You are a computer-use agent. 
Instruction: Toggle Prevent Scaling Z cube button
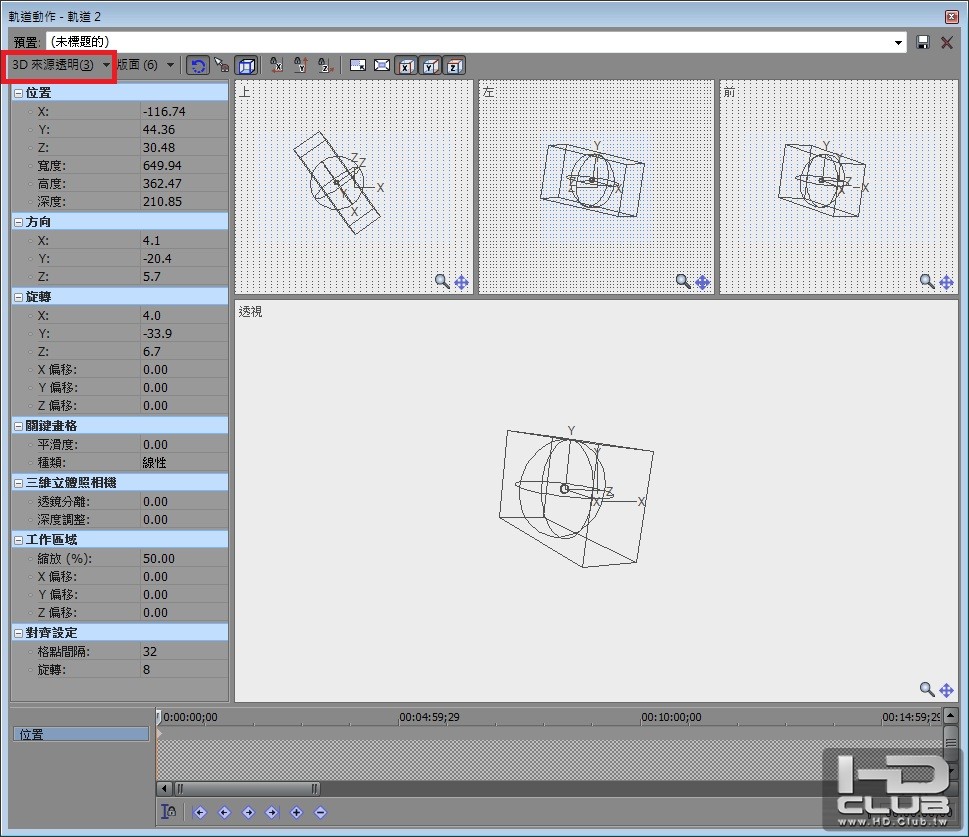click(x=454, y=65)
